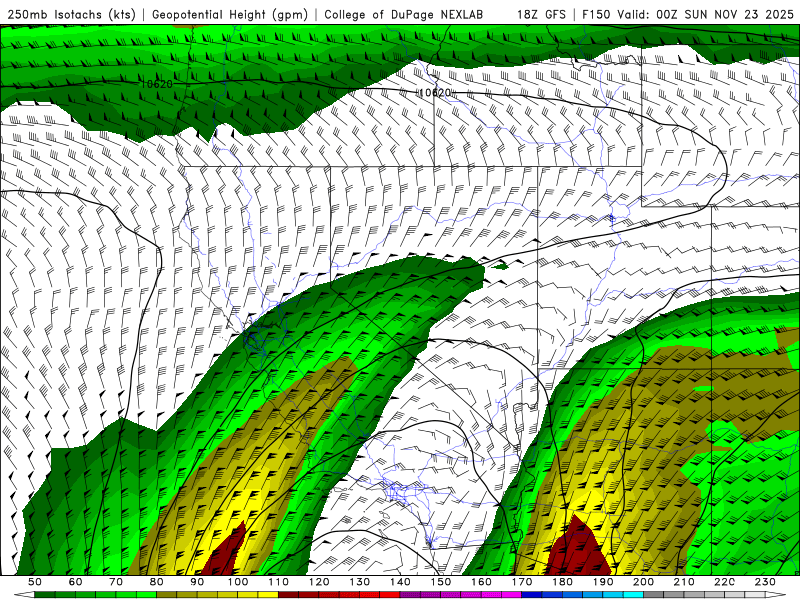Click the color bar label "130"

360,582
